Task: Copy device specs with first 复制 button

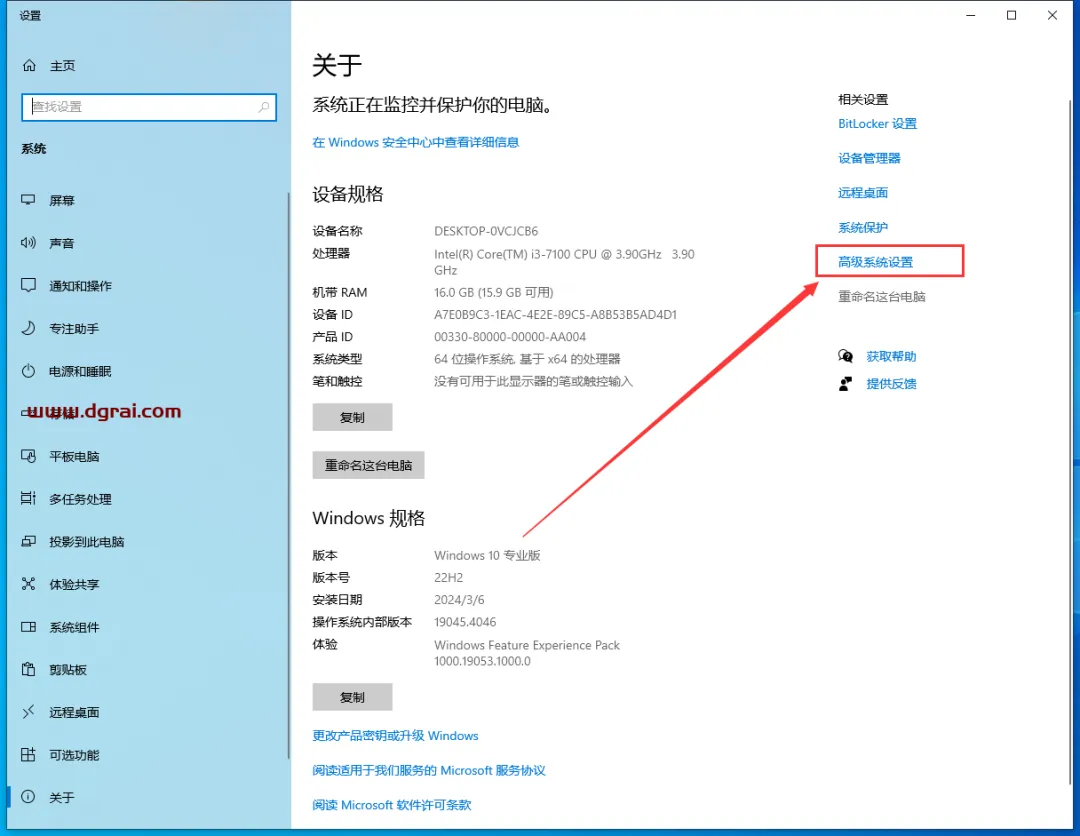Action: click(x=352, y=417)
